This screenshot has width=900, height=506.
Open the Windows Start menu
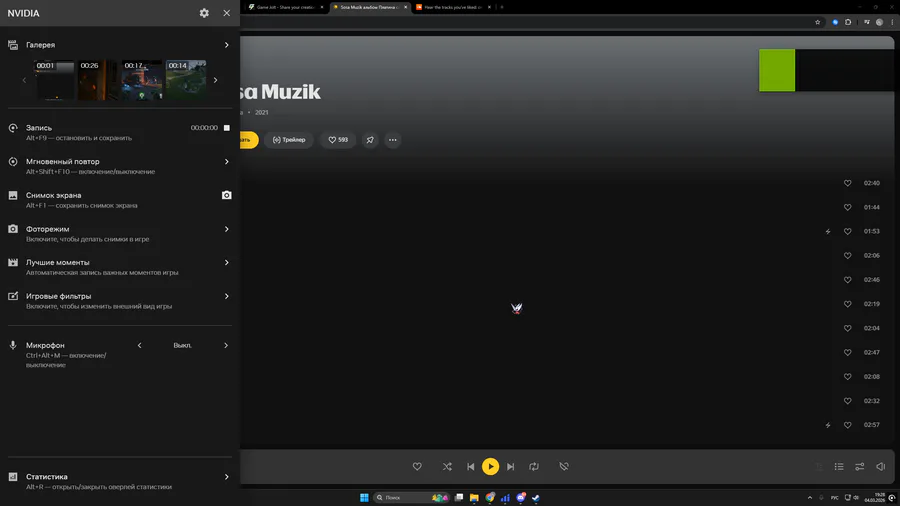click(x=364, y=497)
